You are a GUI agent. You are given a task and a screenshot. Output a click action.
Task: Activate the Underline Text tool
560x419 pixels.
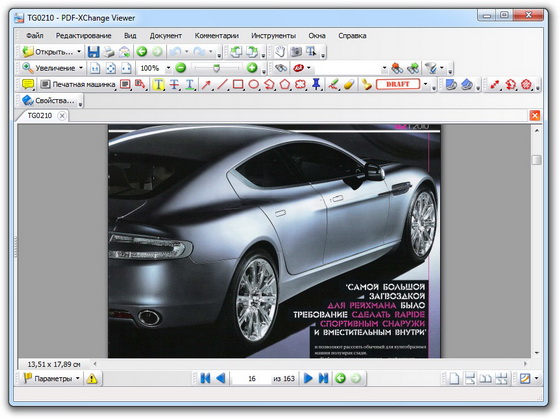point(190,84)
